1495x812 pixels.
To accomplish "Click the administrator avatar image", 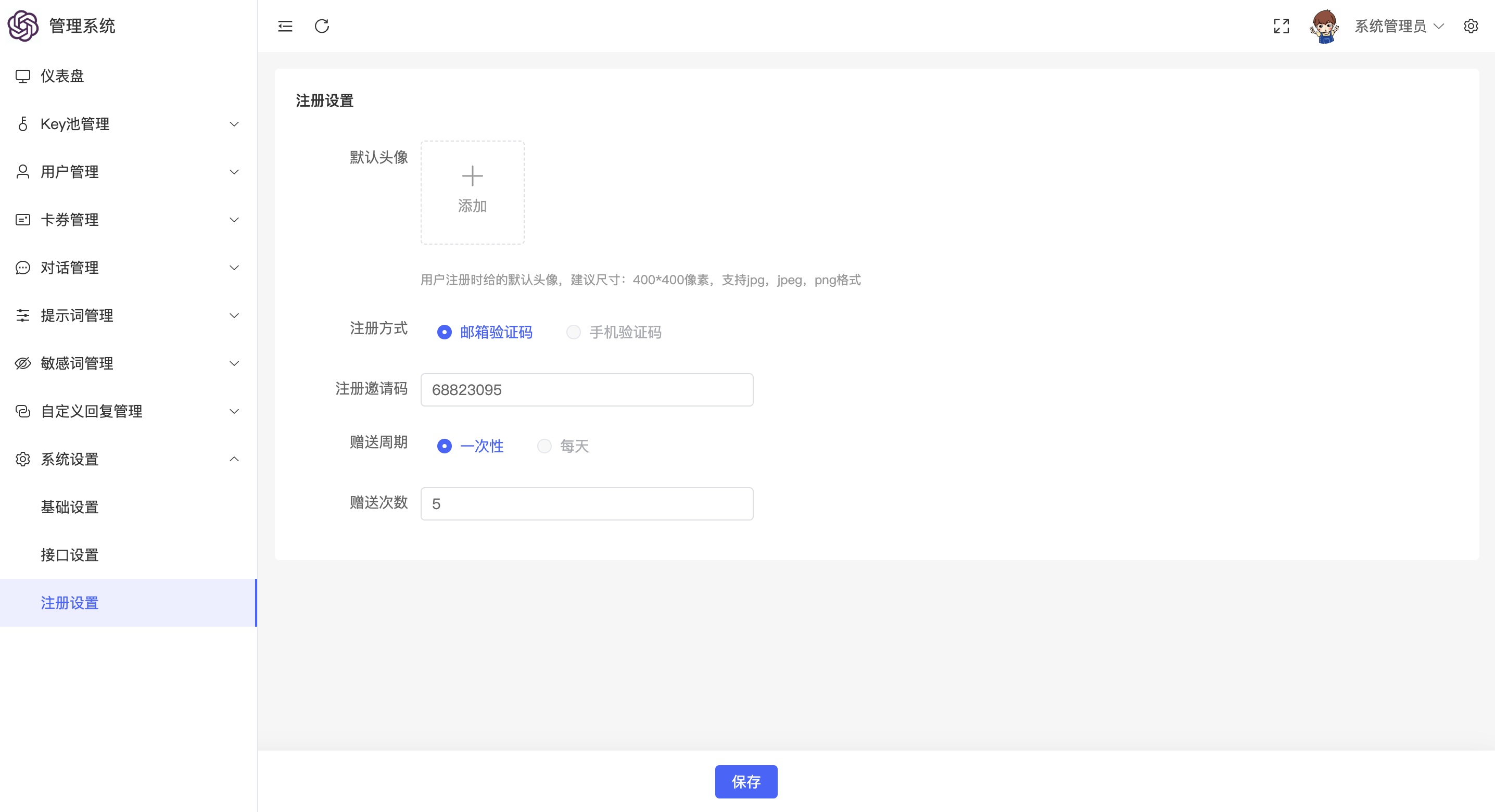I will pyautogui.click(x=1324, y=26).
